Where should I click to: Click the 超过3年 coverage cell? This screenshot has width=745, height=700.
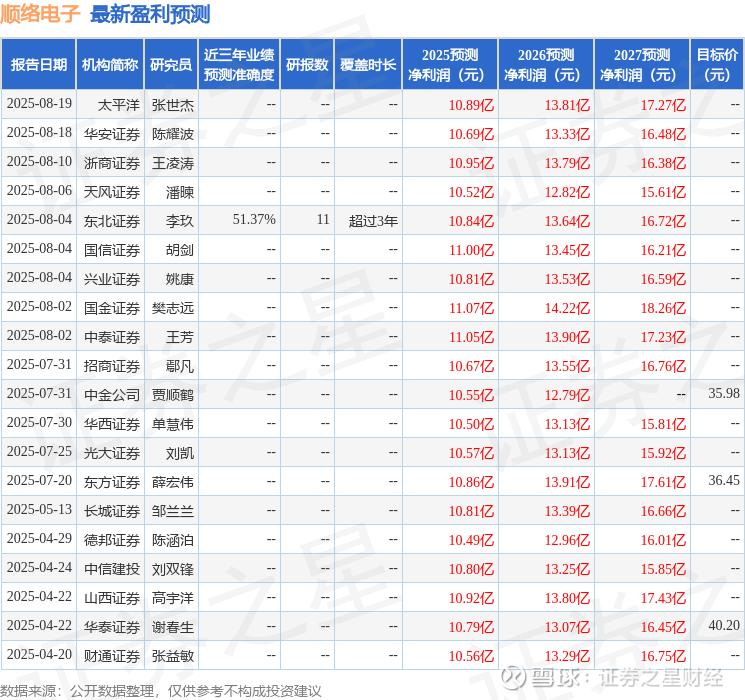pyautogui.click(x=373, y=221)
